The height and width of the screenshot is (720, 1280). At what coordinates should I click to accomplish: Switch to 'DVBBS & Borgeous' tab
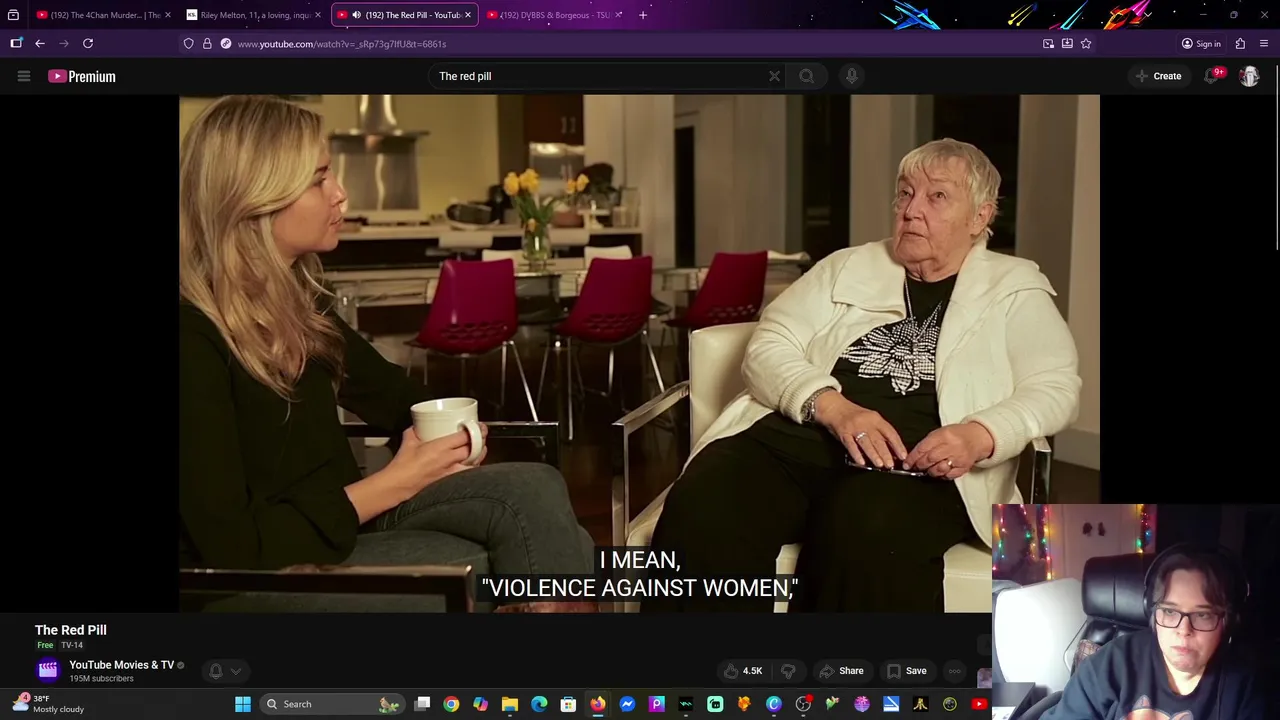[553, 15]
